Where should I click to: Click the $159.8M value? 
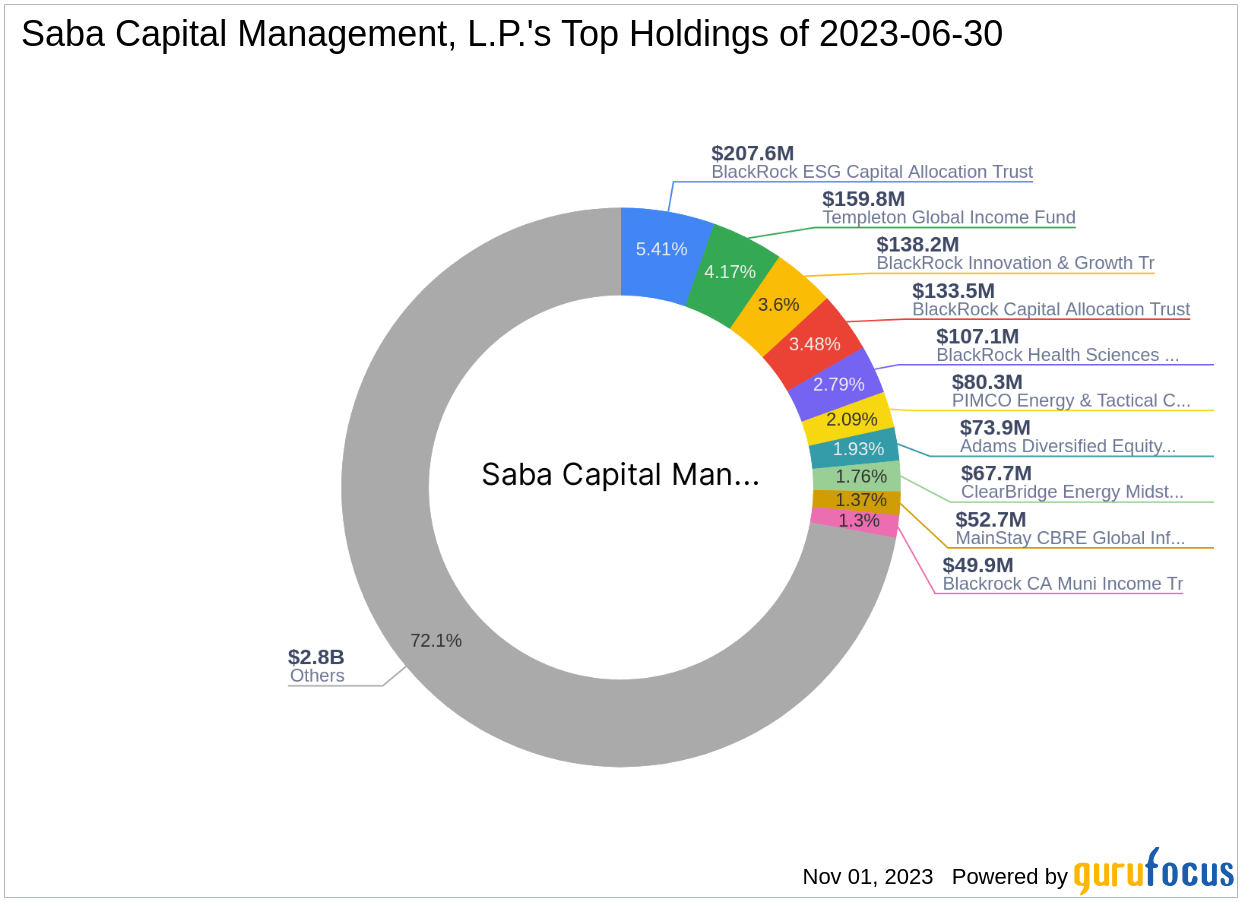pos(863,199)
